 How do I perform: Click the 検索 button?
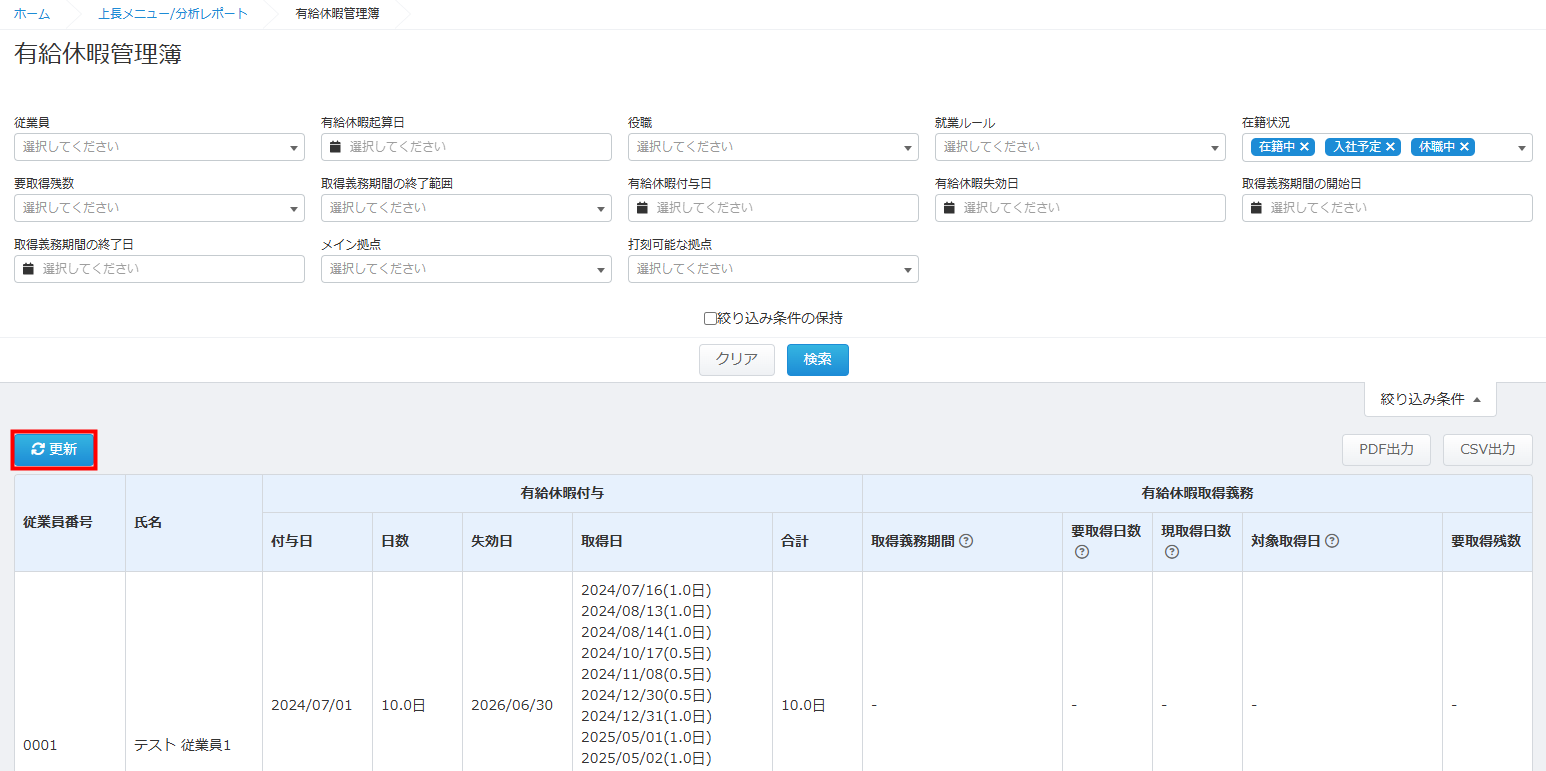point(817,360)
